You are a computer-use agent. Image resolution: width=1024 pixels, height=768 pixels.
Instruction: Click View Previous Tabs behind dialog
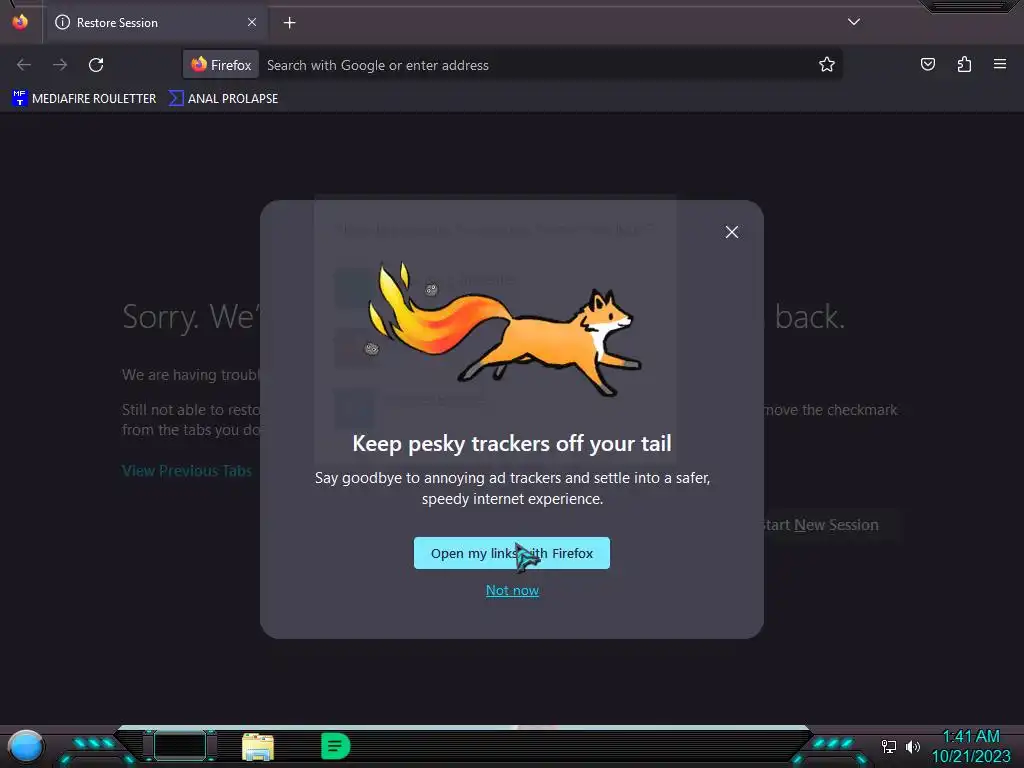[187, 471]
